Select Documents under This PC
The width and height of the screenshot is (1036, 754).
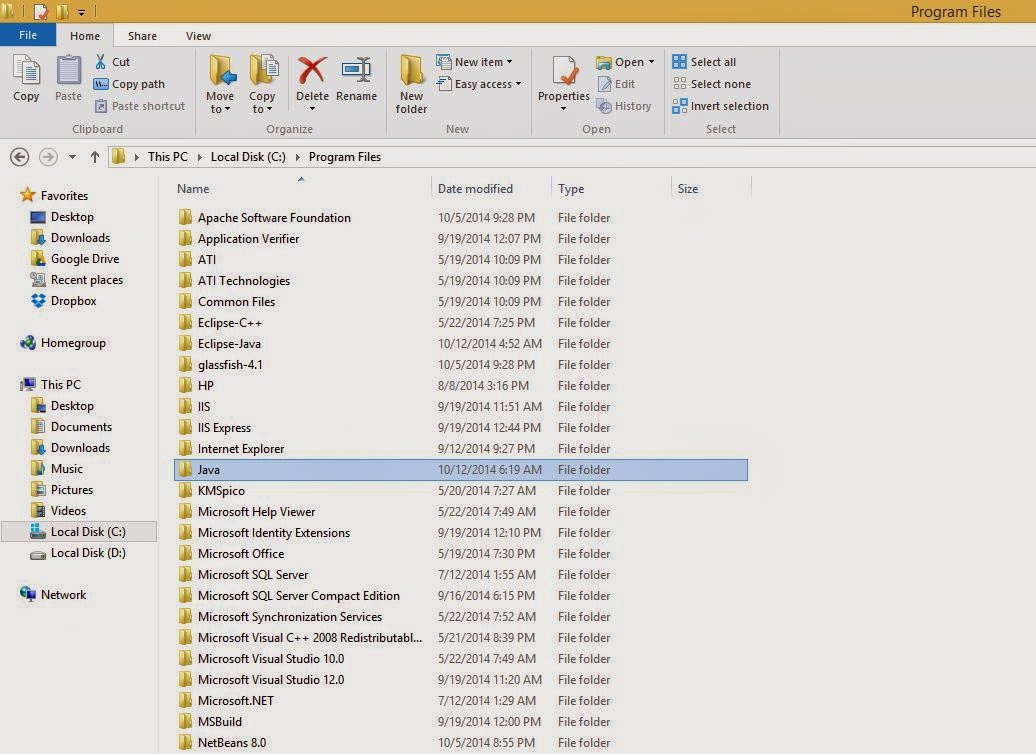[x=72, y=426]
